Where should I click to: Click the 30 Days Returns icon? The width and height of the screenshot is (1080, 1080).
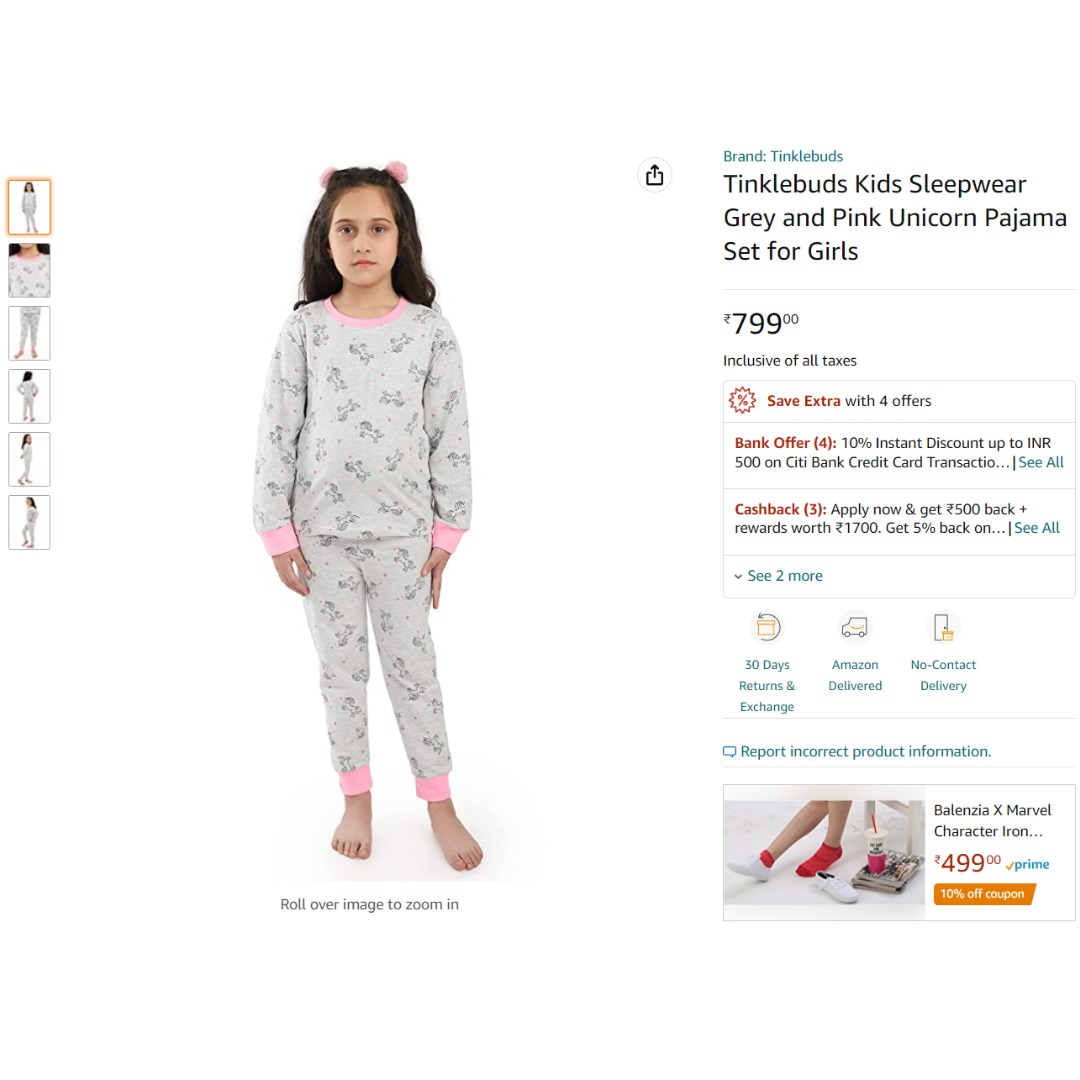[x=767, y=627]
